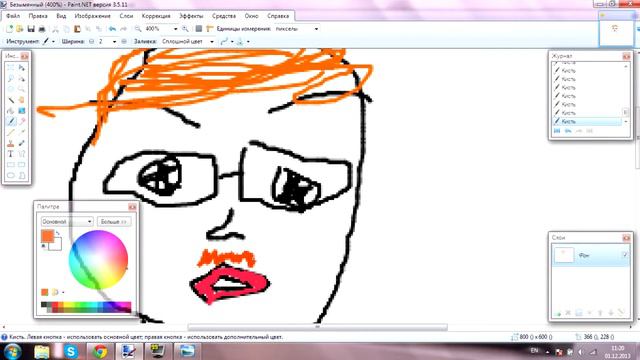Select the highlighted Кисть history entry

coord(587,122)
